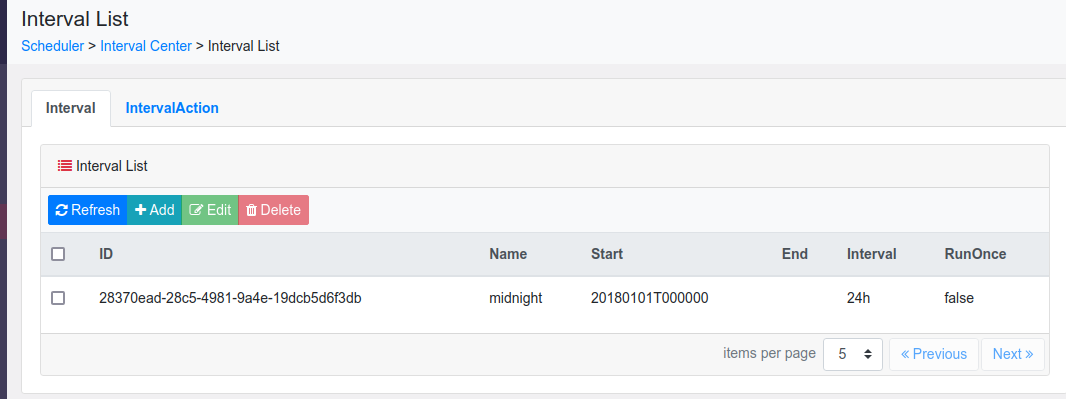Image resolution: width=1066 pixels, height=399 pixels.
Task: Open the Scheduler breadcrumb link
Action: coord(52,46)
